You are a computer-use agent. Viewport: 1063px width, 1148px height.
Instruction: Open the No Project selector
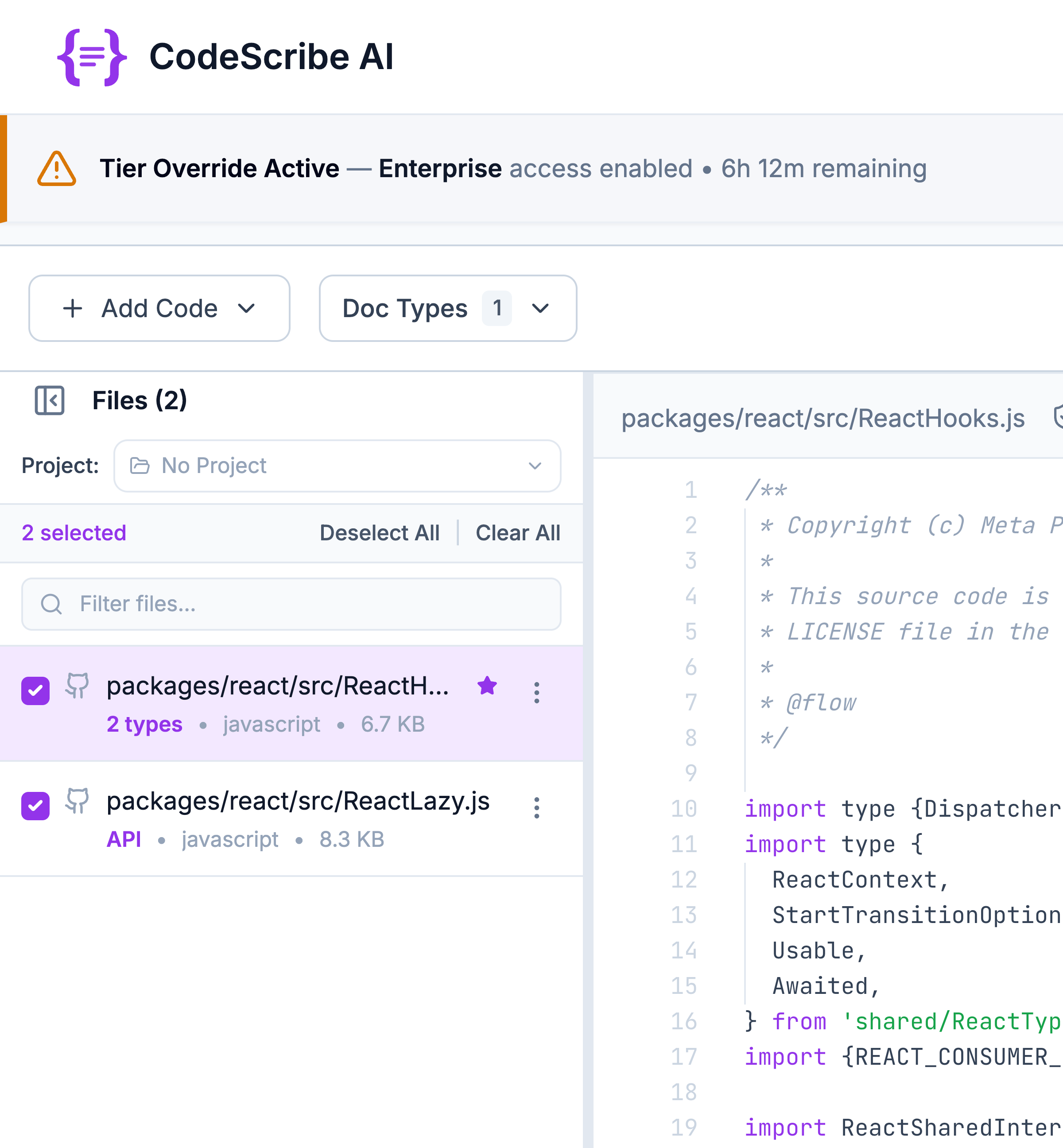(x=337, y=466)
